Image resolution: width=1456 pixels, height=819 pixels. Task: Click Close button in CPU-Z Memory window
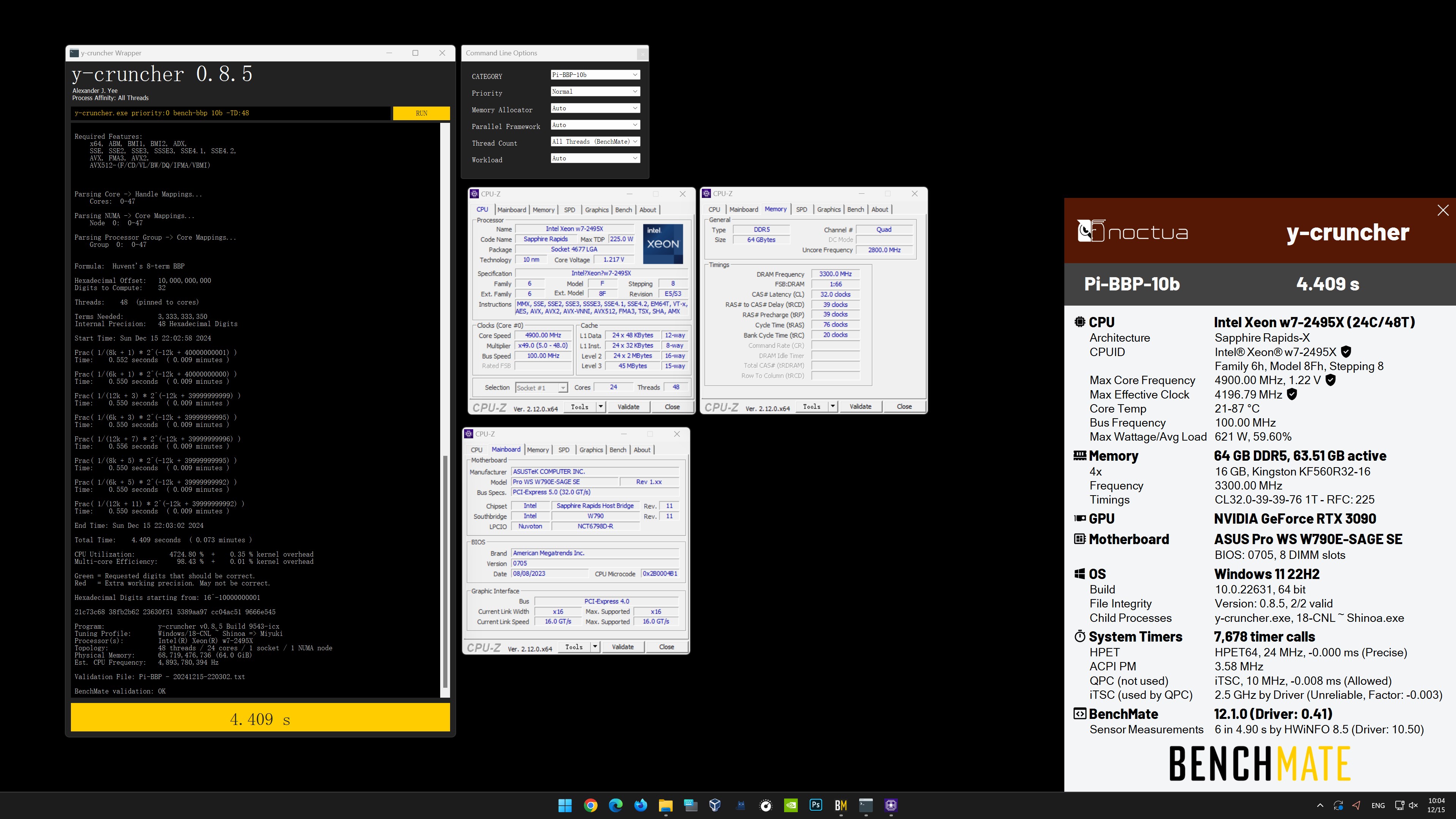(x=904, y=406)
